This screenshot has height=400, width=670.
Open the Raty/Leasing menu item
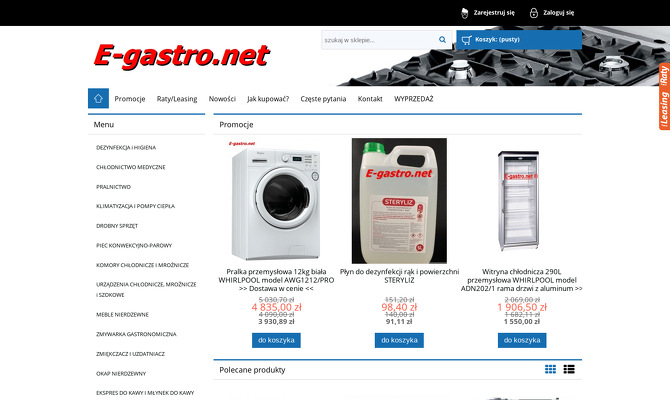pos(177,99)
